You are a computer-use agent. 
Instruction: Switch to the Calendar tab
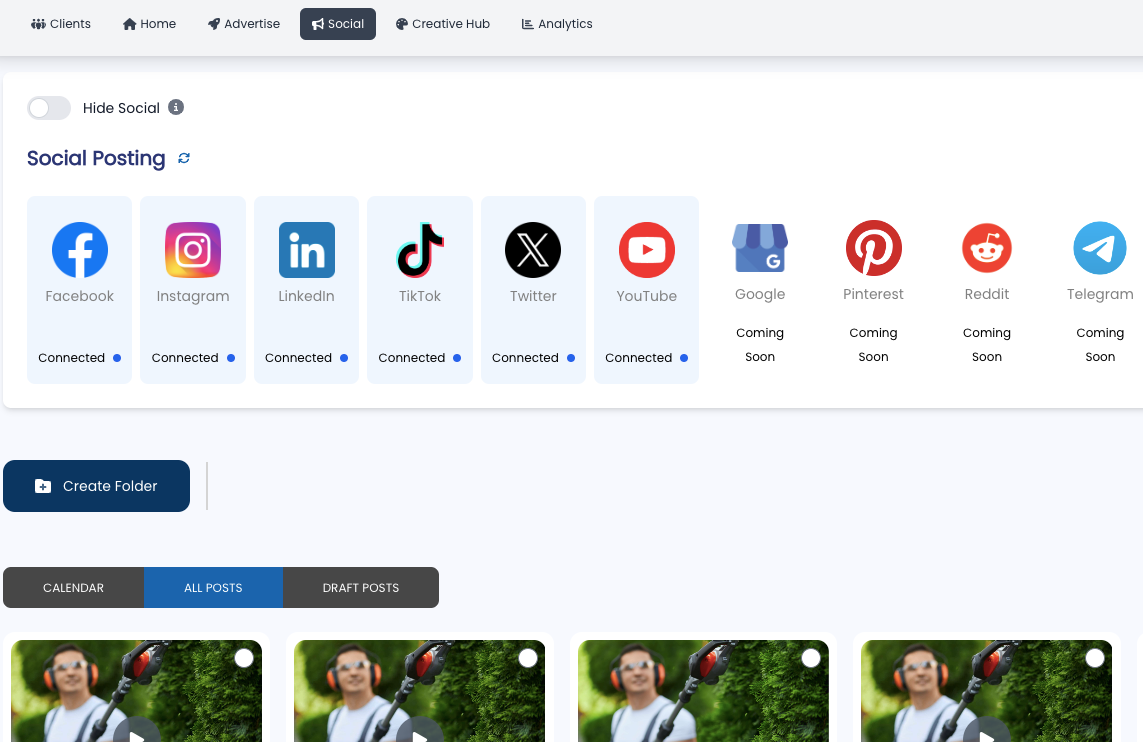click(x=74, y=587)
